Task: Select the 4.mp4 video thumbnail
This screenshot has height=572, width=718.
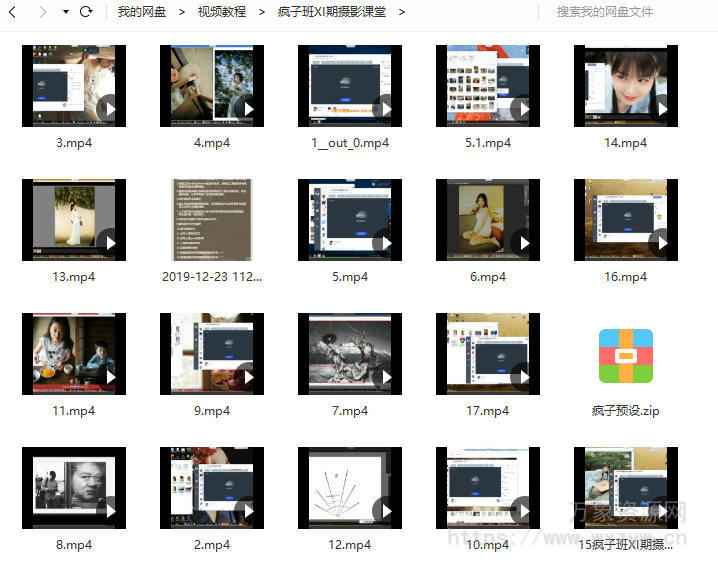Action: pos(211,86)
